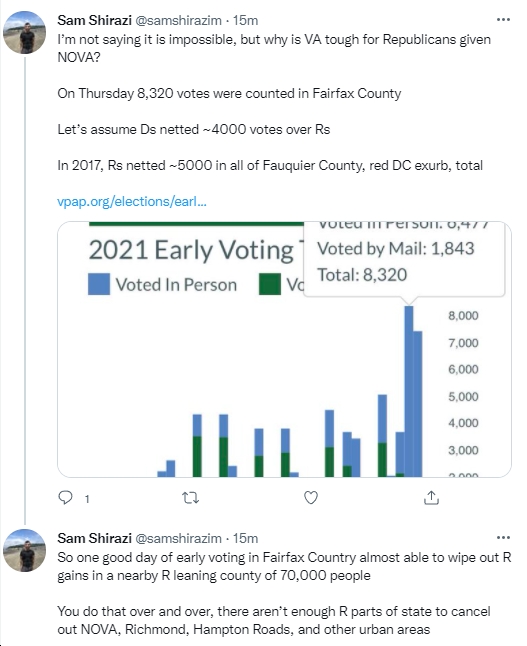Click the @samshirazim handle on second tweet
527x646 pixels.
pyautogui.click(x=178, y=538)
